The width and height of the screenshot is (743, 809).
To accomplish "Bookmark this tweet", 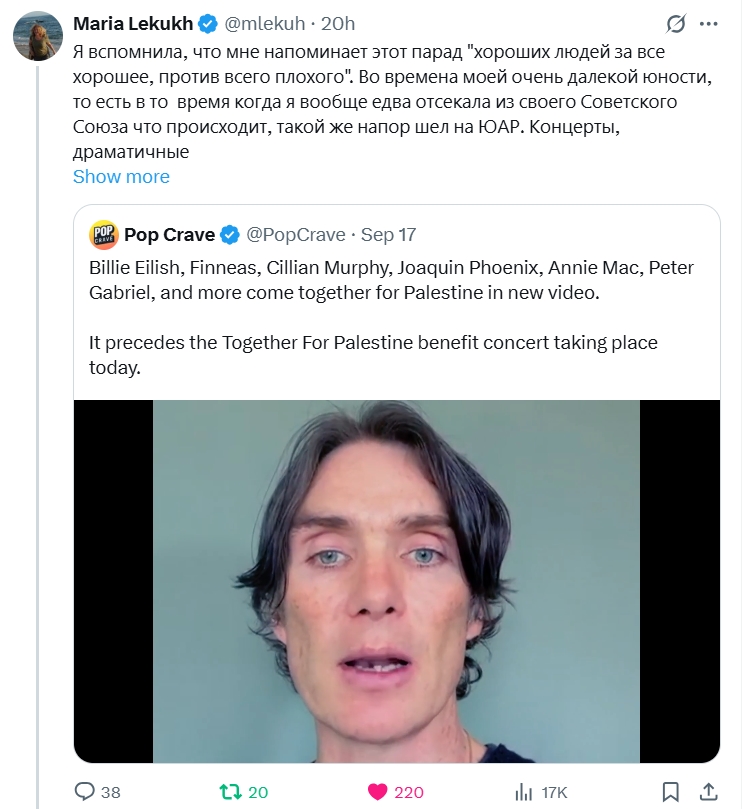I will pyautogui.click(x=673, y=792).
